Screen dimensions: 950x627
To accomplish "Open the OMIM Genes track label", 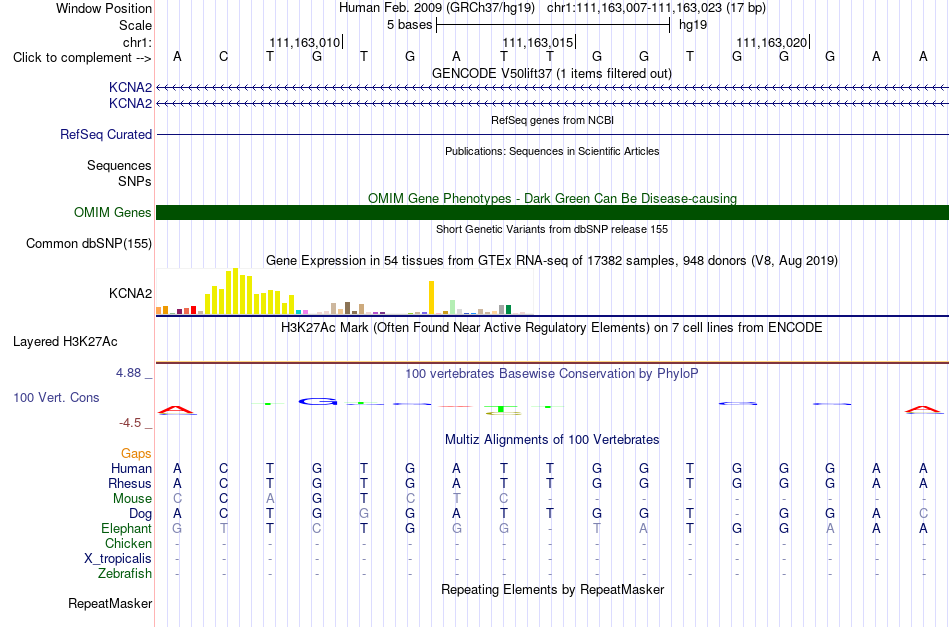I will coord(113,213).
